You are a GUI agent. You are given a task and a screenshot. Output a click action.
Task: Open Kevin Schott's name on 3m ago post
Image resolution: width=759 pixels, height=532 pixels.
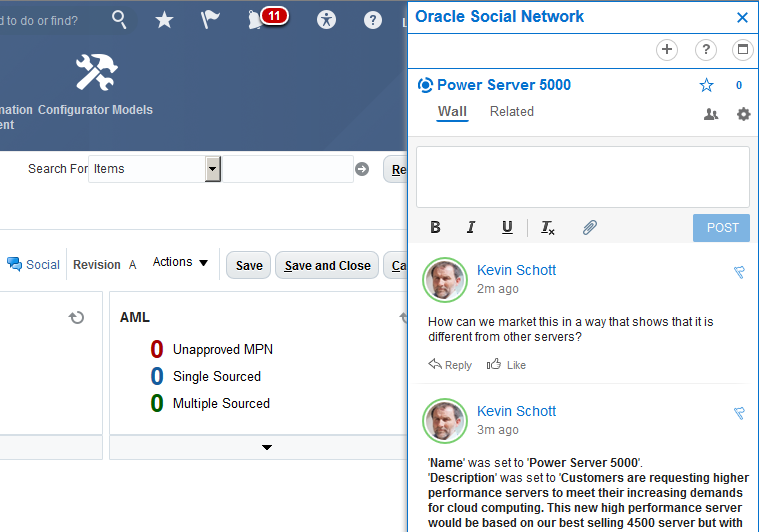[516, 411]
